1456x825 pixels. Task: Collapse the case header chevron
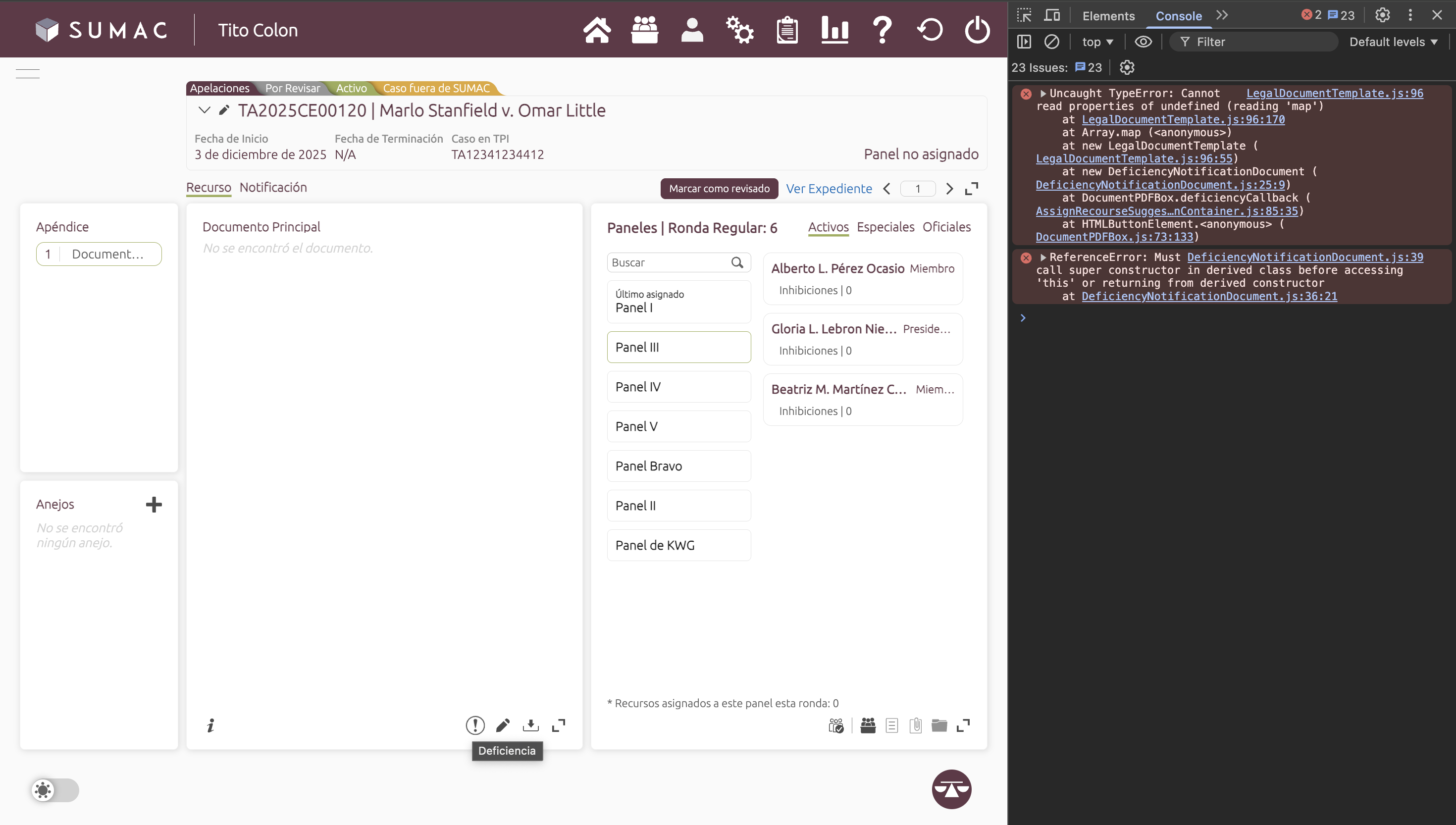tap(204, 110)
